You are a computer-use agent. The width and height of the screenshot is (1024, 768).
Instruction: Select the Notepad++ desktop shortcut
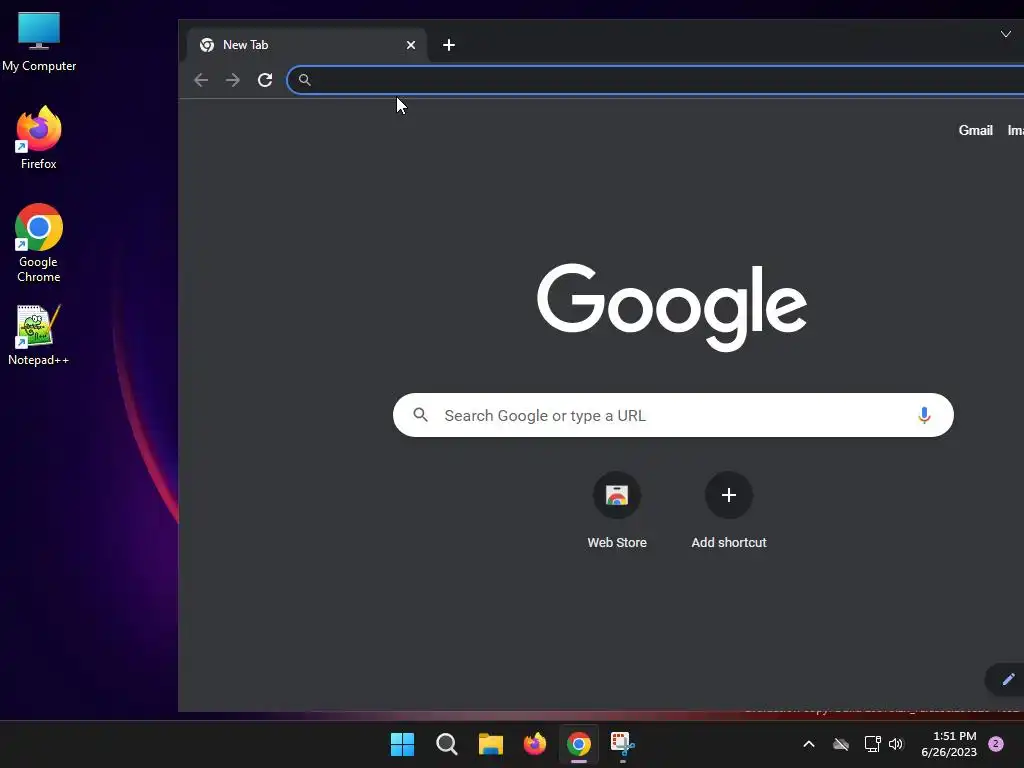[39, 334]
